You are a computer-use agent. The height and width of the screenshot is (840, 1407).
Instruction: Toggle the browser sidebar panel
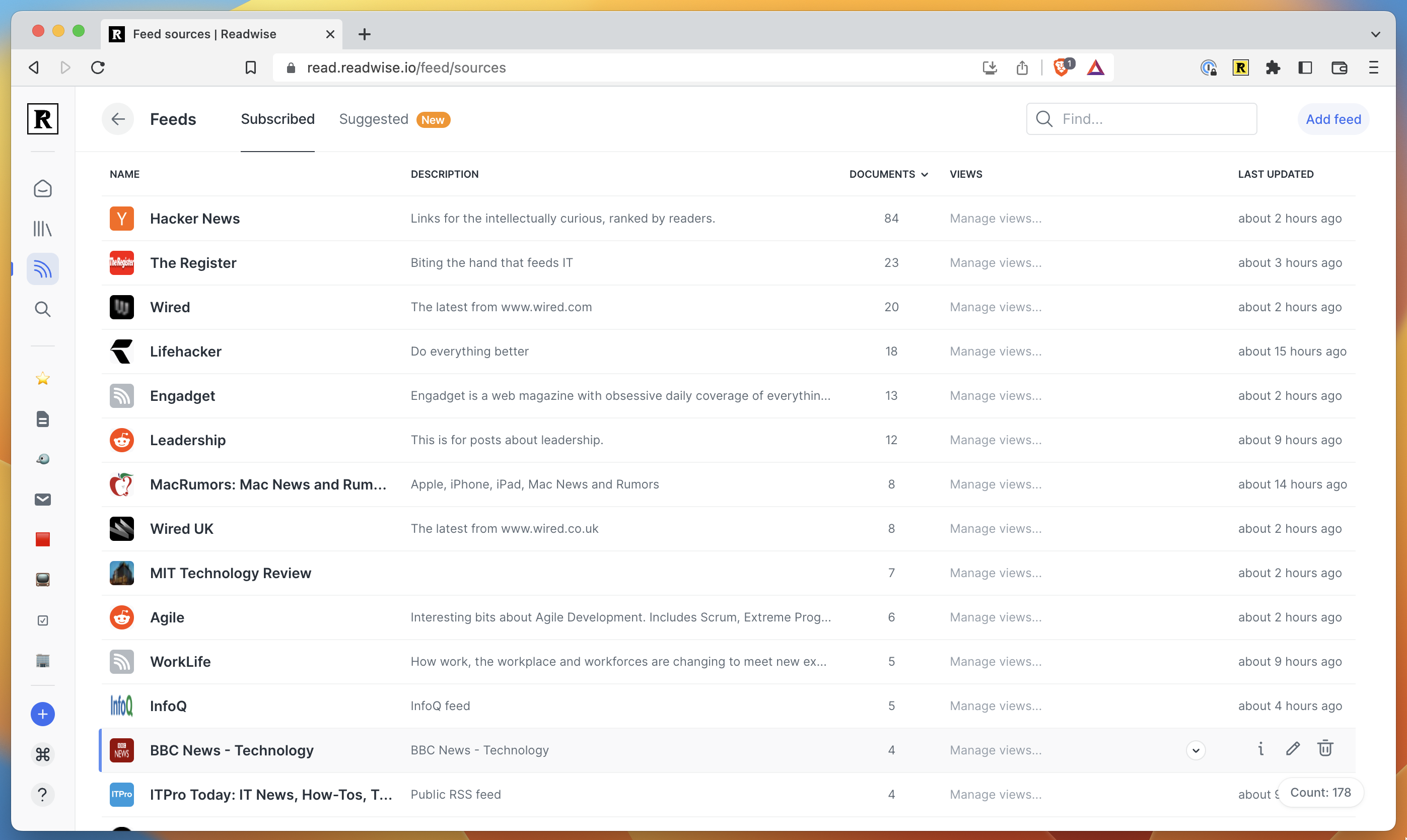click(x=1305, y=68)
